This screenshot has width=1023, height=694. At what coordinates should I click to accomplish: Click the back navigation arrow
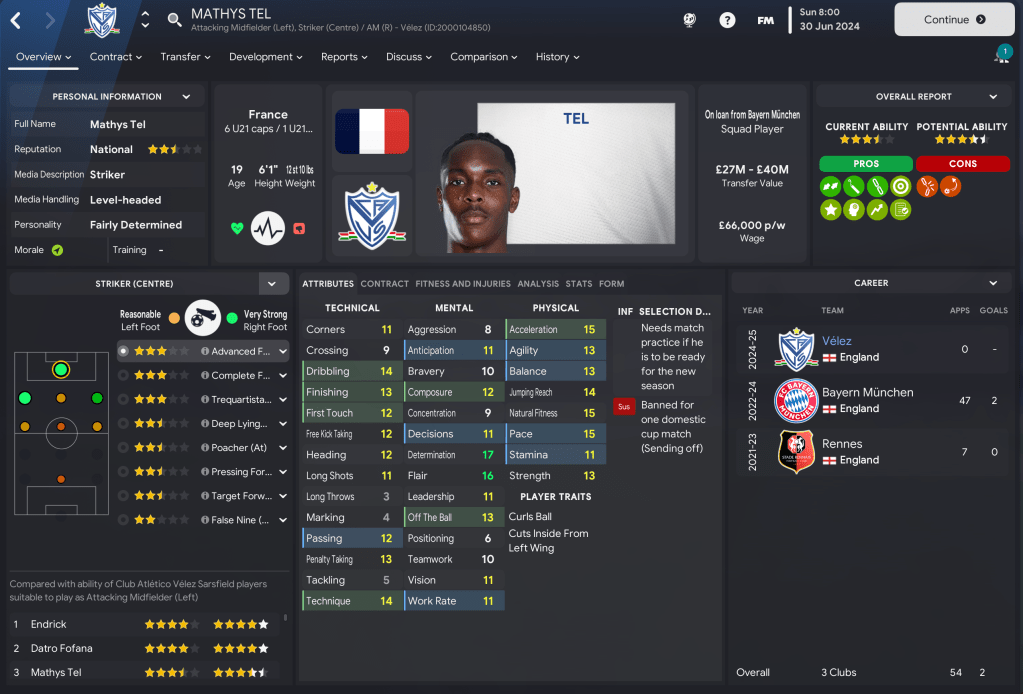(x=16, y=20)
